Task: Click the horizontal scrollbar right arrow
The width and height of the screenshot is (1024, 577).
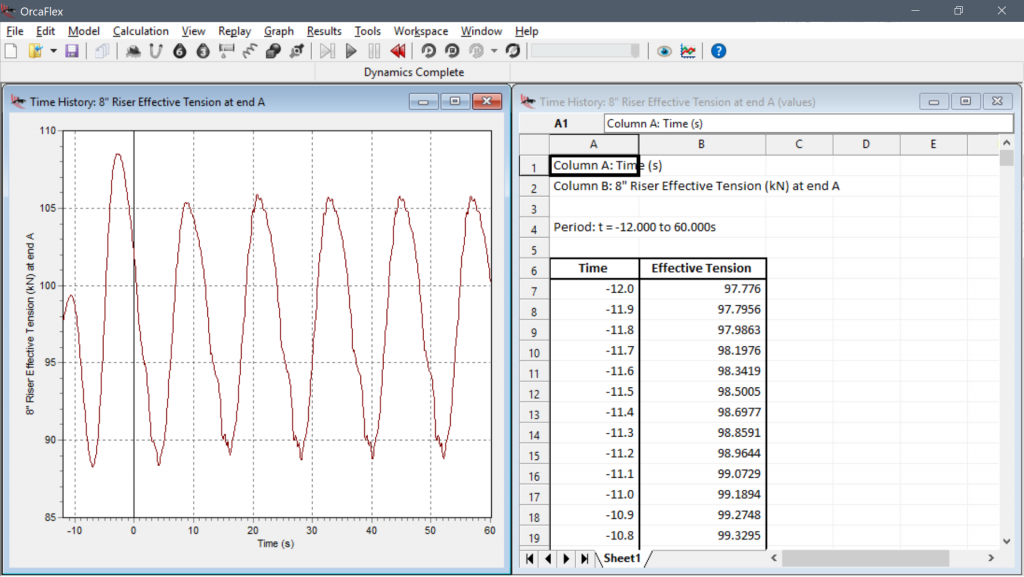Action: click(991, 558)
